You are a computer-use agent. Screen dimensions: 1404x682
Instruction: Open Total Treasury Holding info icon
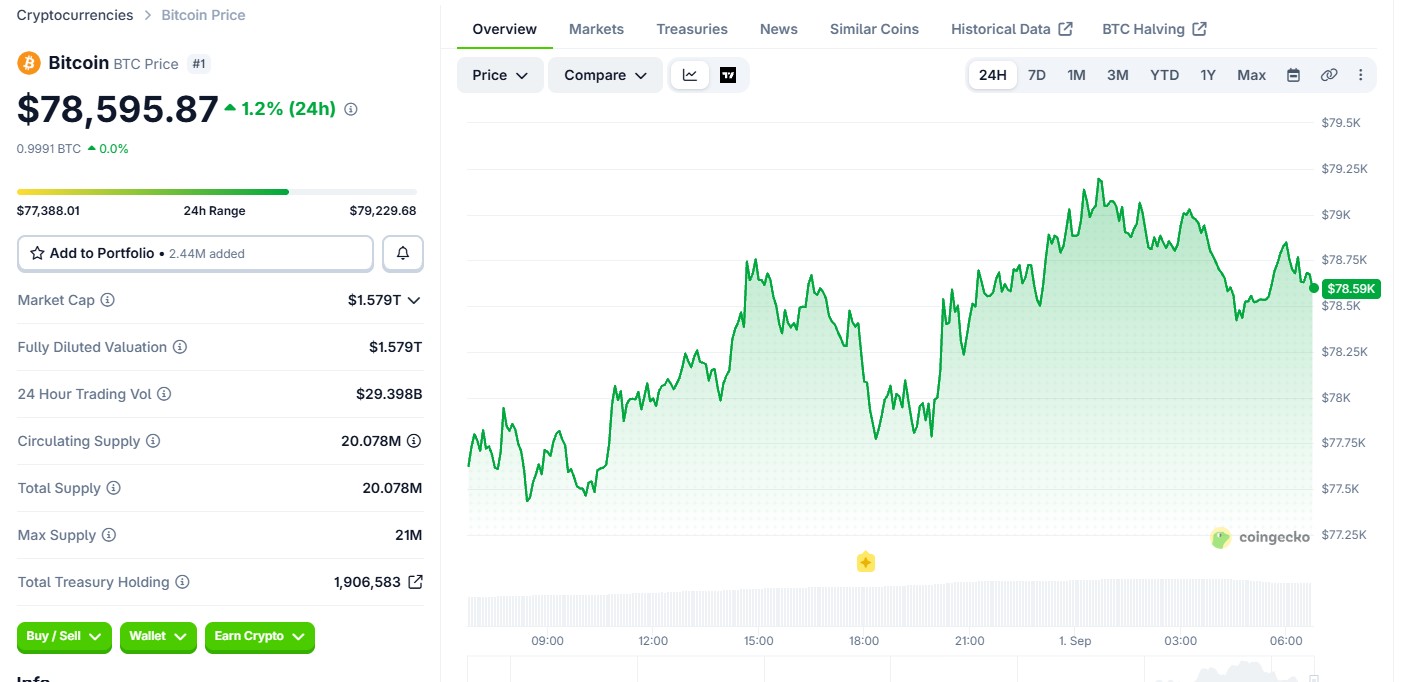coord(182,582)
